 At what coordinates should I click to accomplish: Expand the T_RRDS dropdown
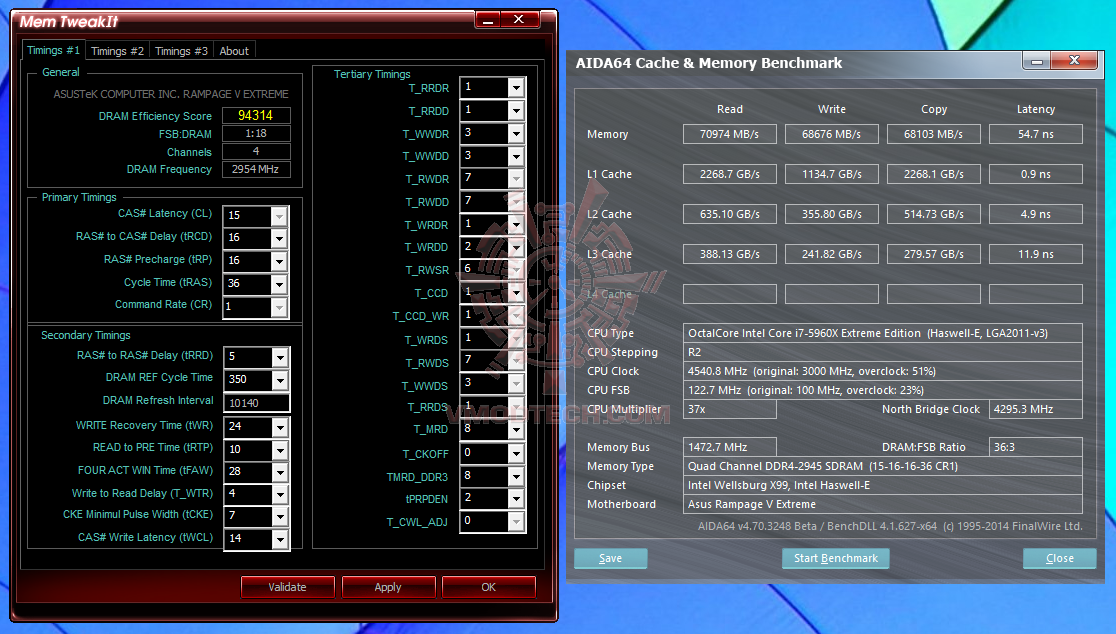517,406
